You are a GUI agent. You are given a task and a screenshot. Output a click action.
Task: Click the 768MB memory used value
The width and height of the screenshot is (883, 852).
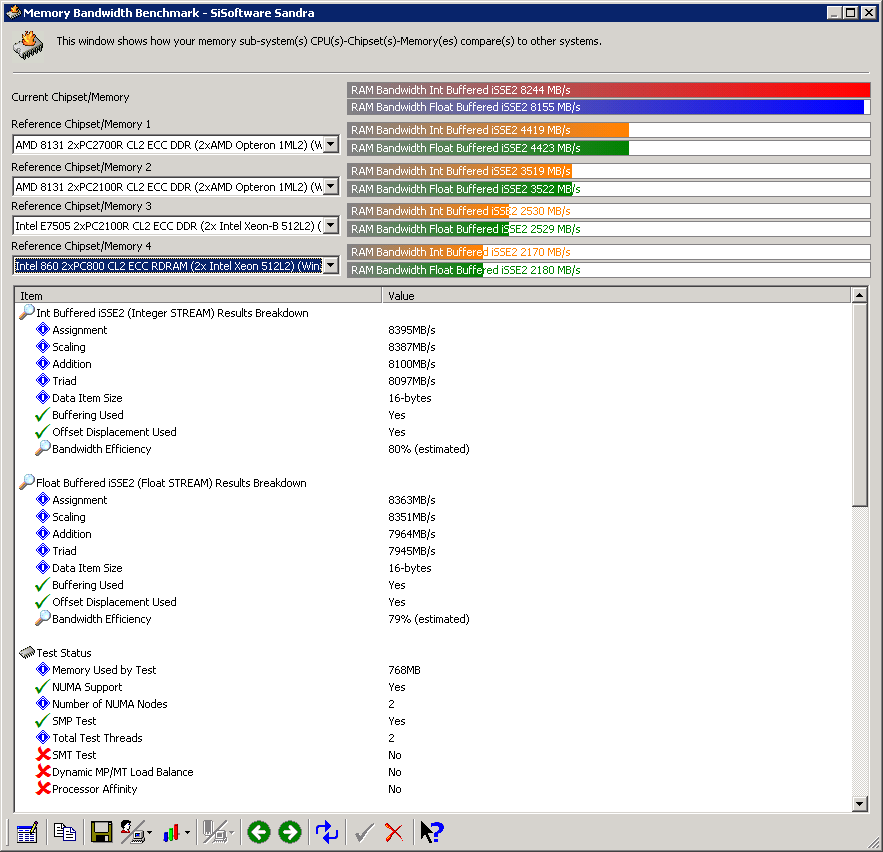pos(404,670)
